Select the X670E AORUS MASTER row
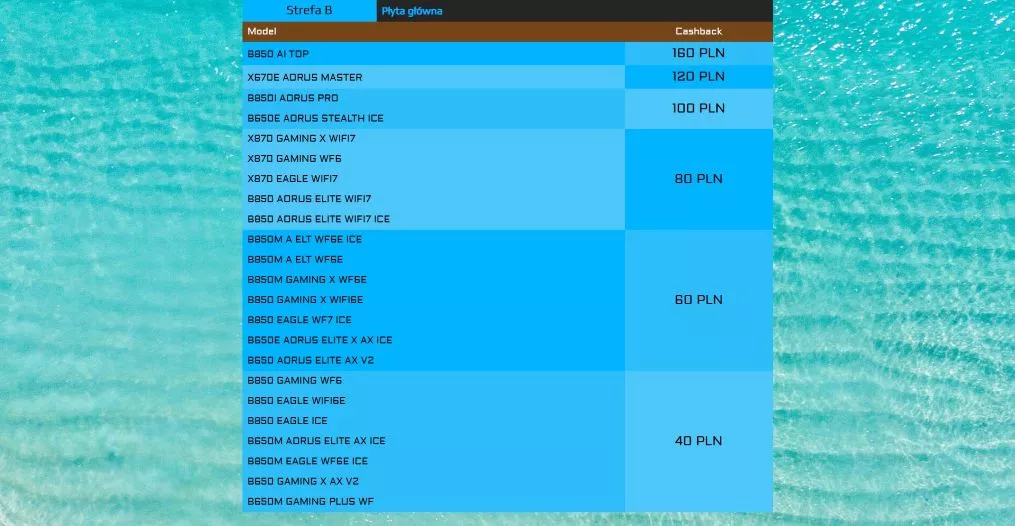 (x=434, y=77)
